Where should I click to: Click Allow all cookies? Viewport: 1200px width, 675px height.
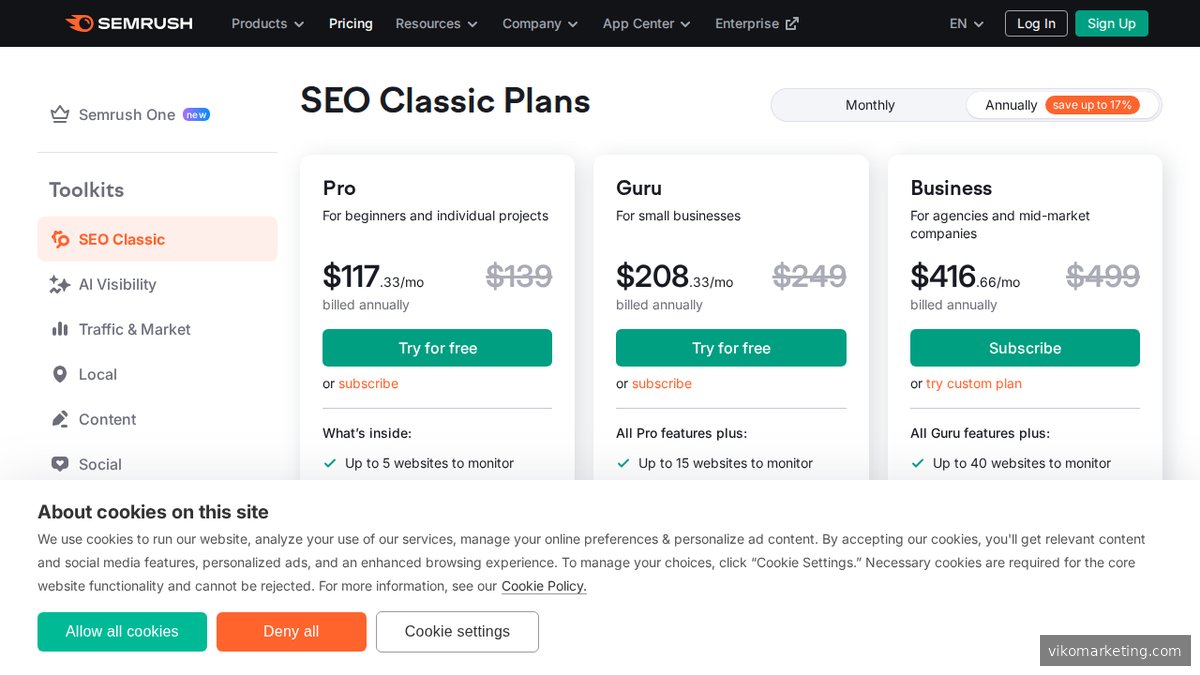click(x=122, y=631)
